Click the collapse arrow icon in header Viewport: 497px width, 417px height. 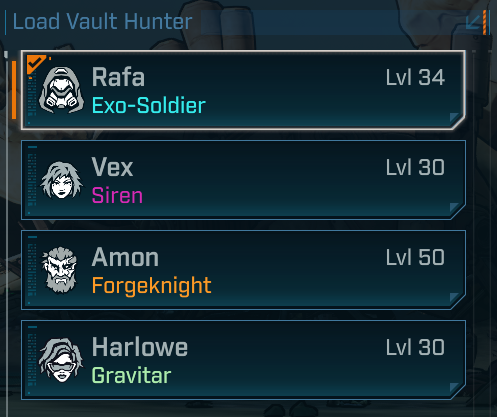[474, 22]
